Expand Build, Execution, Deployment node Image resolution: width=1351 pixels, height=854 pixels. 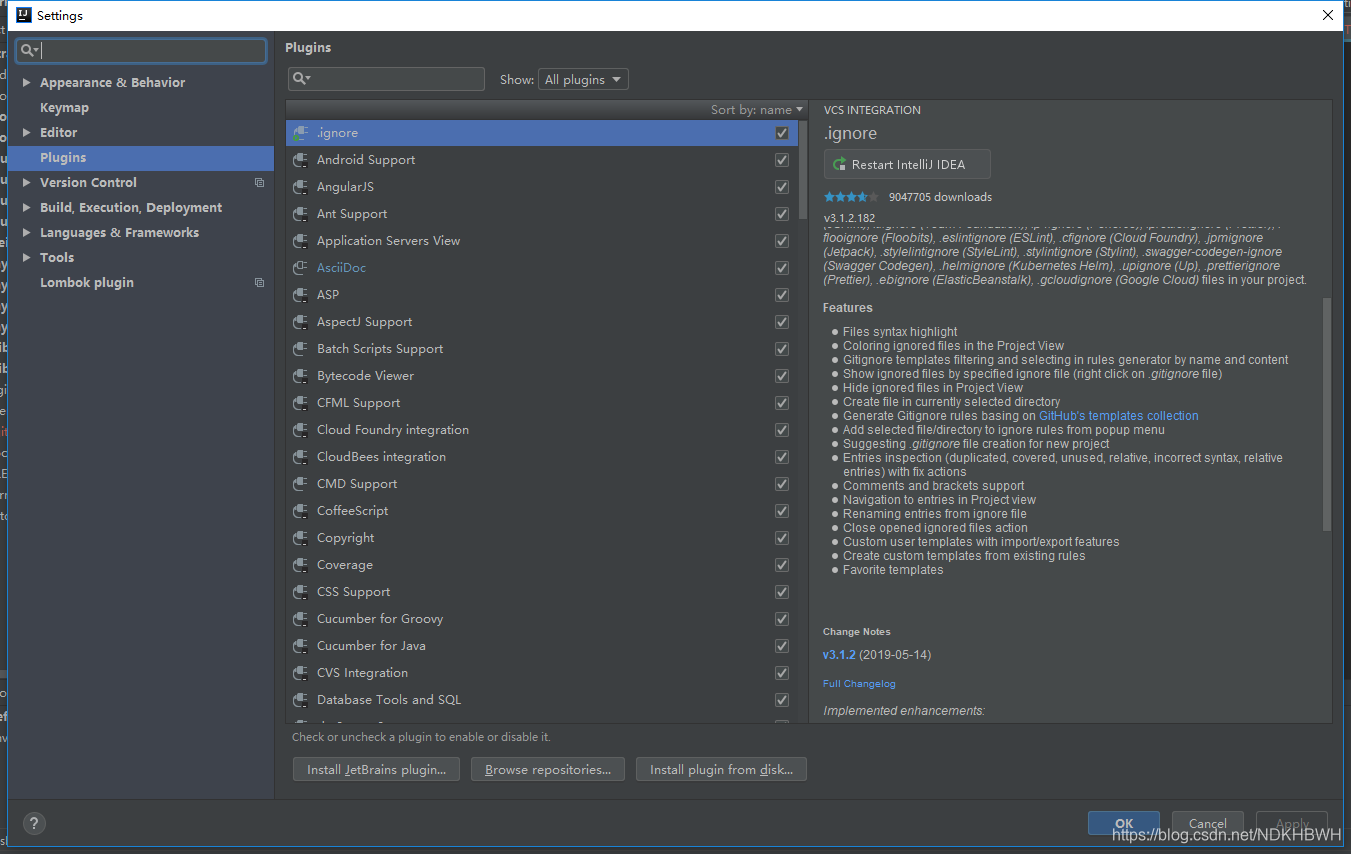[26, 208]
